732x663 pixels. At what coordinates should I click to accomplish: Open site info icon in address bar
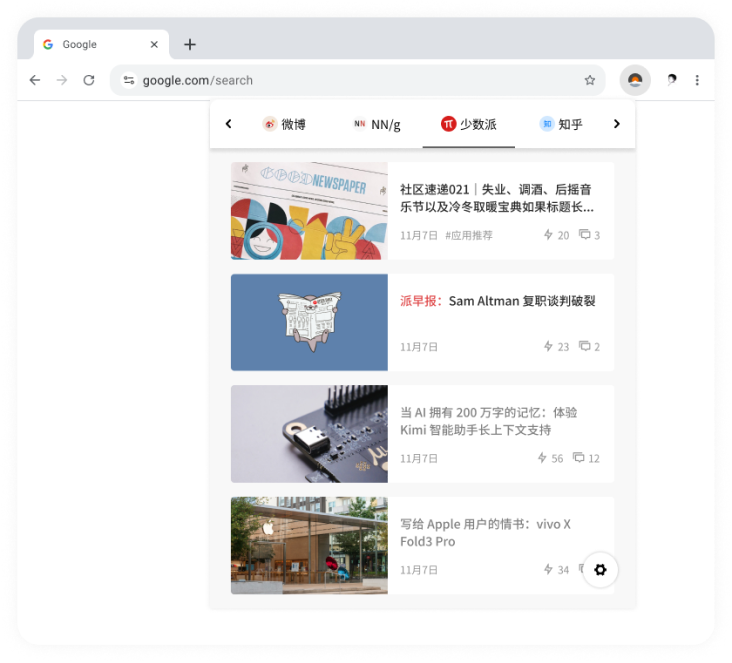tap(128, 80)
